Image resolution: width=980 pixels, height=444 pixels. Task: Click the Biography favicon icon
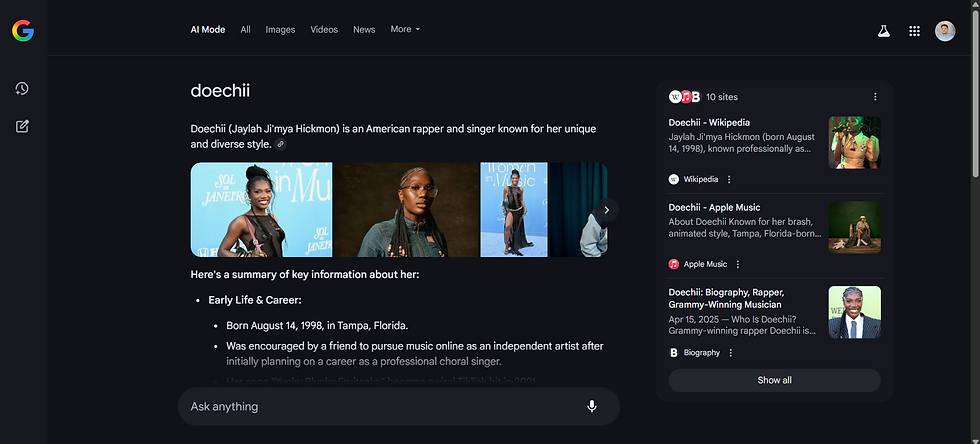(674, 353)
